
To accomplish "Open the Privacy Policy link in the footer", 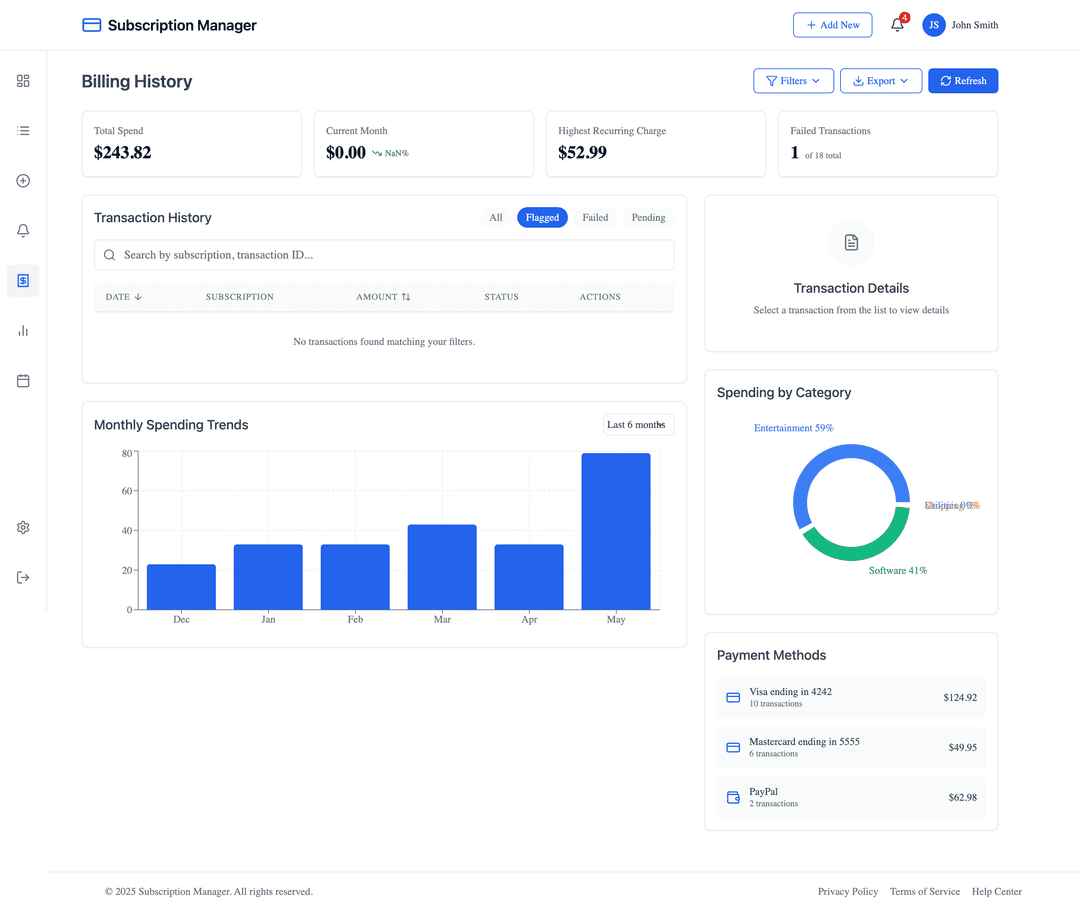I will (x=847, y=891).
